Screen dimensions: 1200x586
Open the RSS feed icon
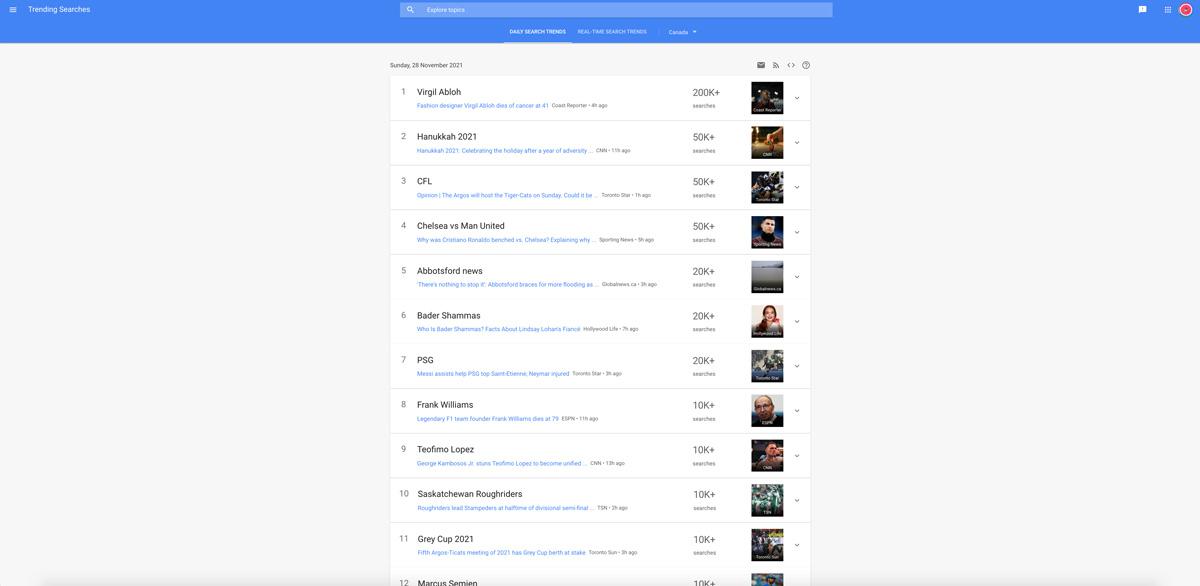click(x=776, y=65)
